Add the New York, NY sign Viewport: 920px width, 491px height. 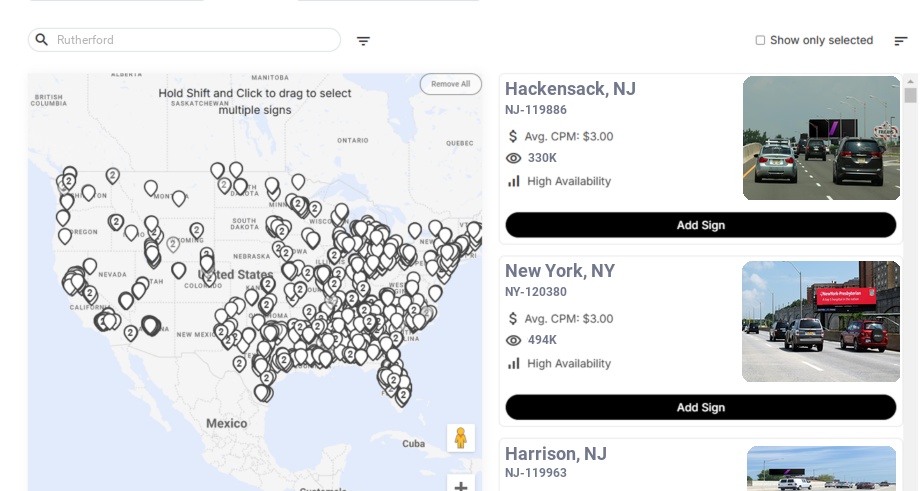[700, 407]
